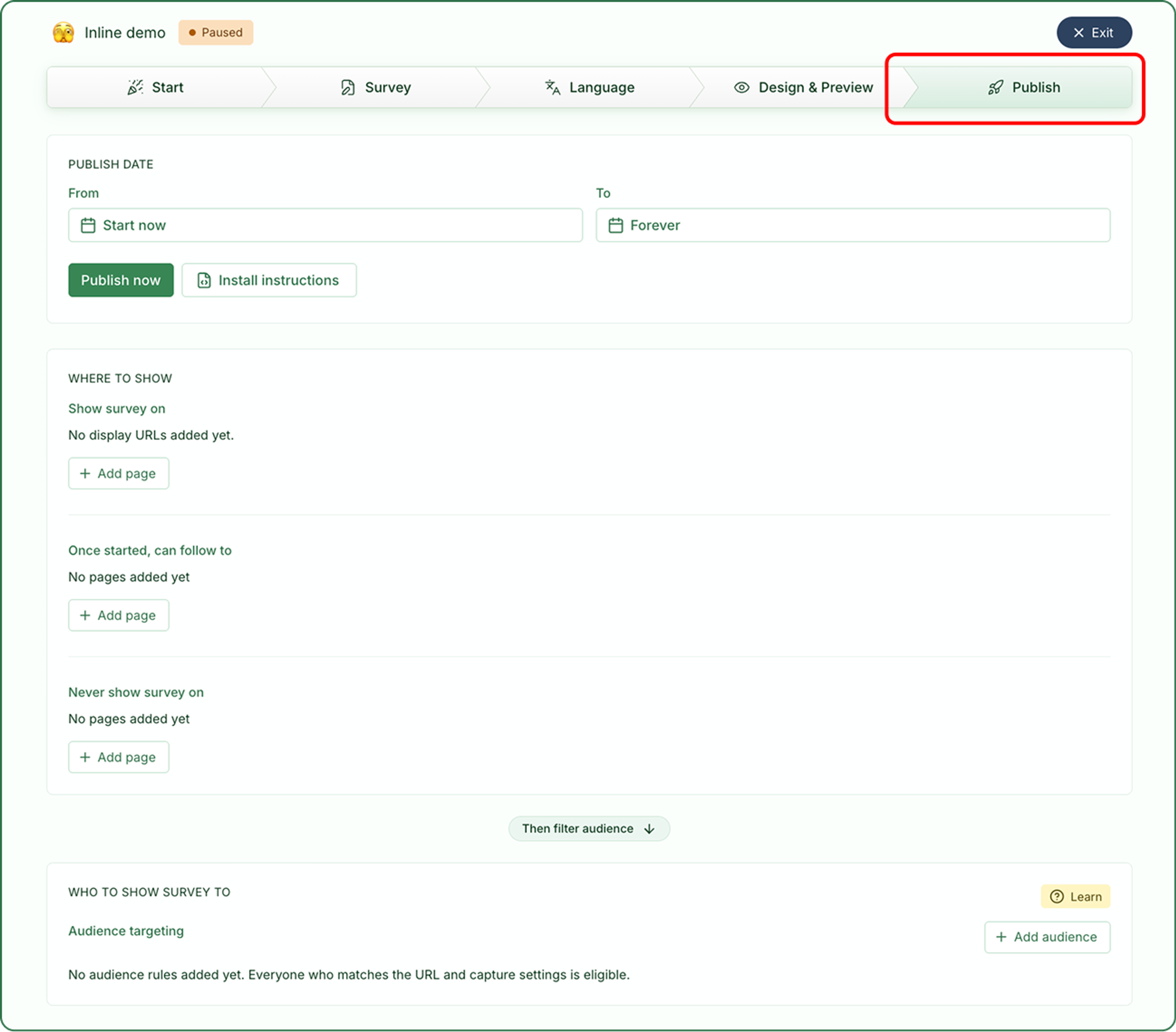This screenshot has height=1032, width=1176.
Task: Add page under Once started, can follow to
Action: pos(119,616)
